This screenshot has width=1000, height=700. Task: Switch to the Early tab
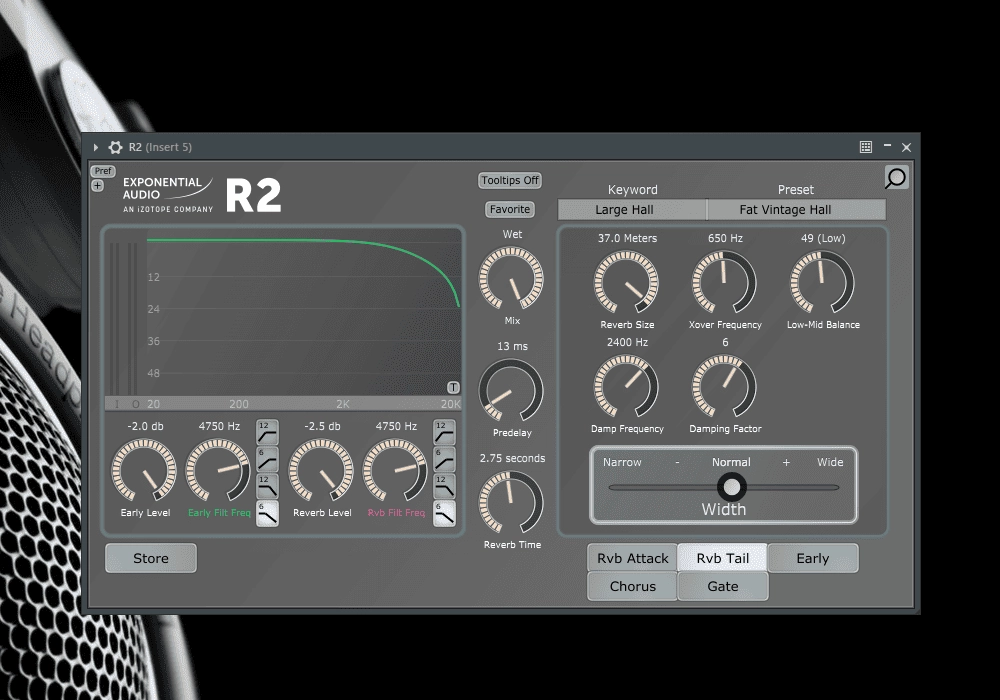click(x=812, y=558)
